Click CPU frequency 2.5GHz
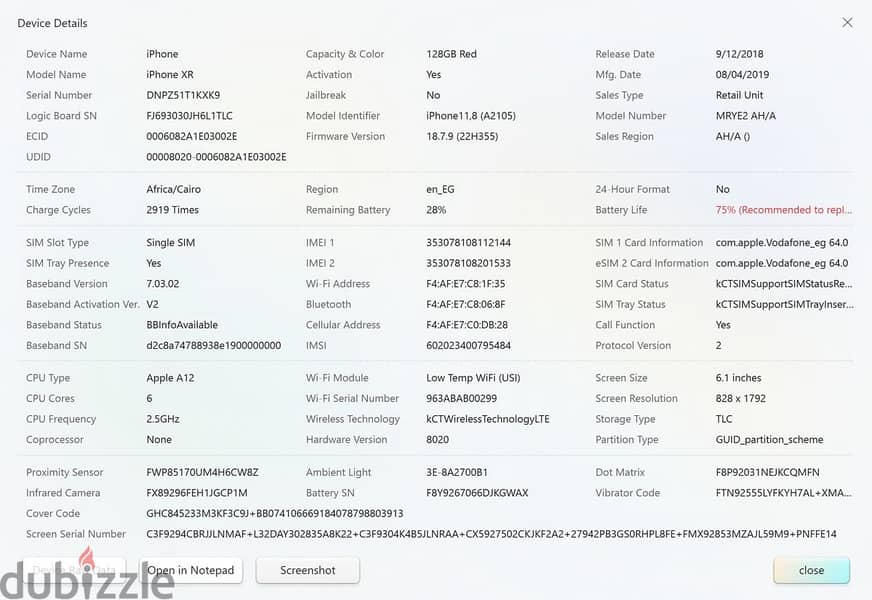Screen dimensions: 872x600 coord(162,419)
